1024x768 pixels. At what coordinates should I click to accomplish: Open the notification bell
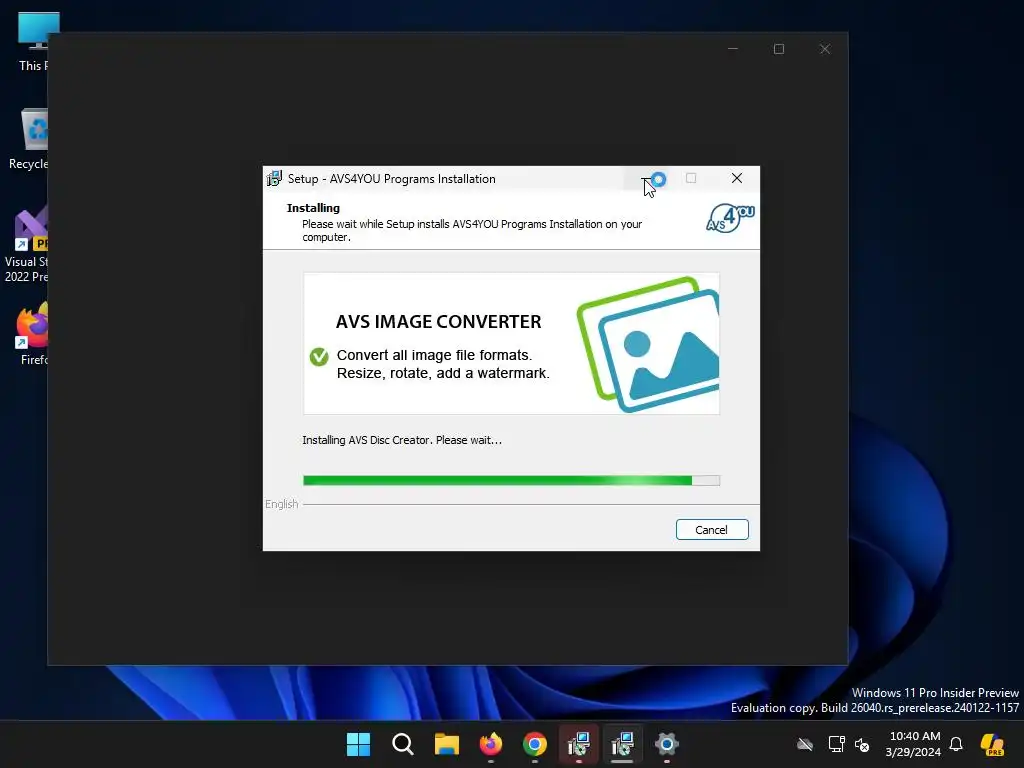(x=956, y=744)
